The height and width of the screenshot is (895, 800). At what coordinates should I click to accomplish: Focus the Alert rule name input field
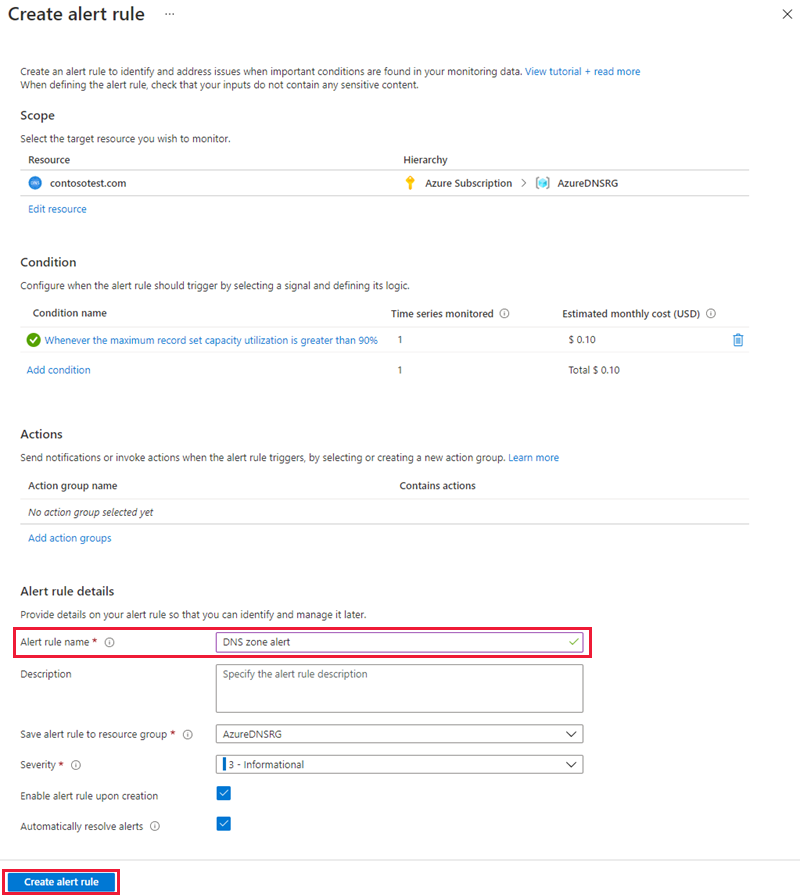pyautogui.click(x=399, y=642)
